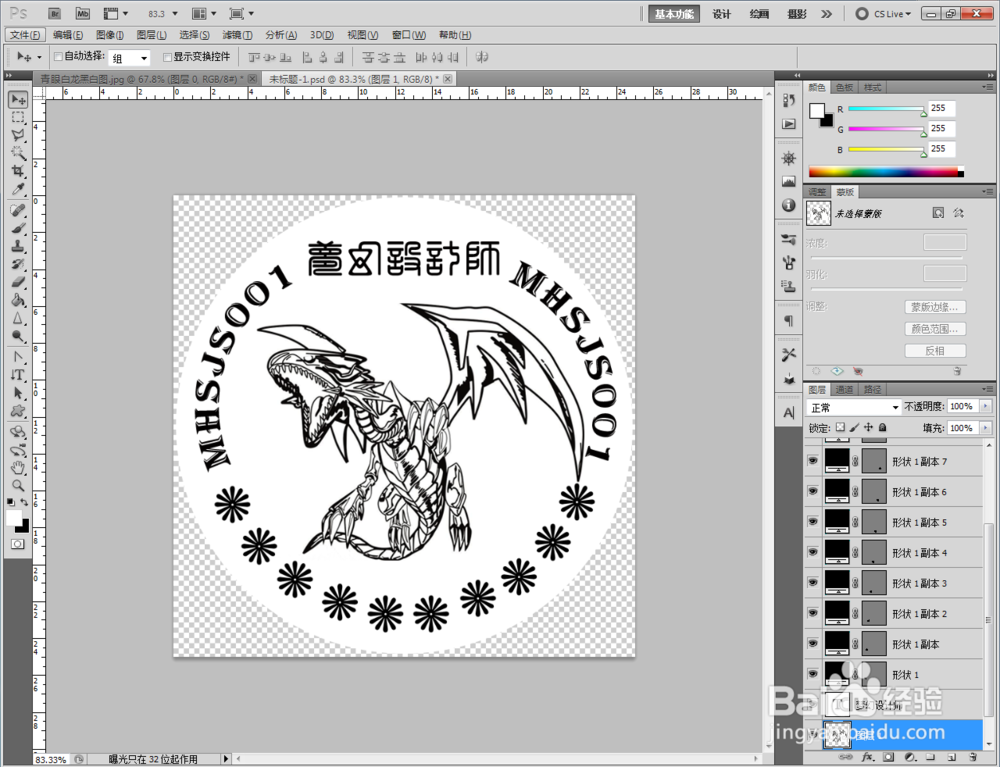Open the auto-select 组 dropdown
This screenshot has height=767, width=1000.
(129, 58)
